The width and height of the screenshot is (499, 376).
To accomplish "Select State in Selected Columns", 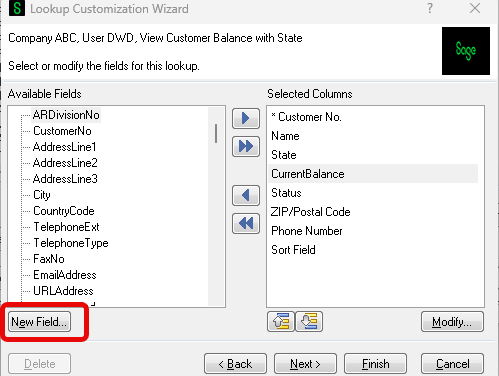I will [x=373, y=155].
